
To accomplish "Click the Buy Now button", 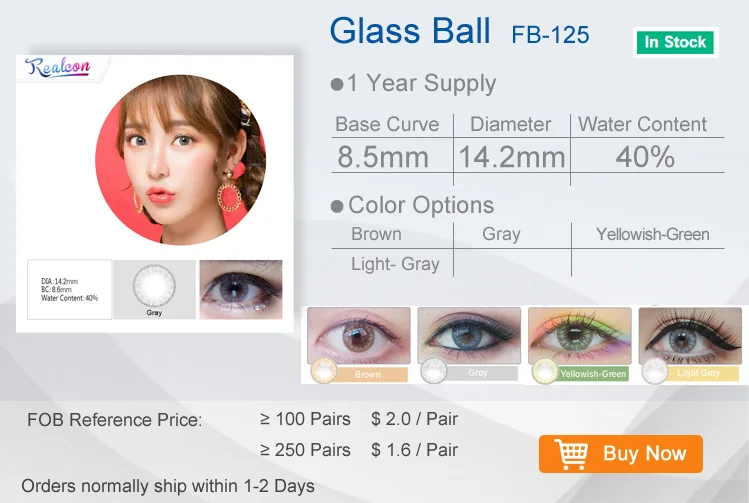I will 621,454.
